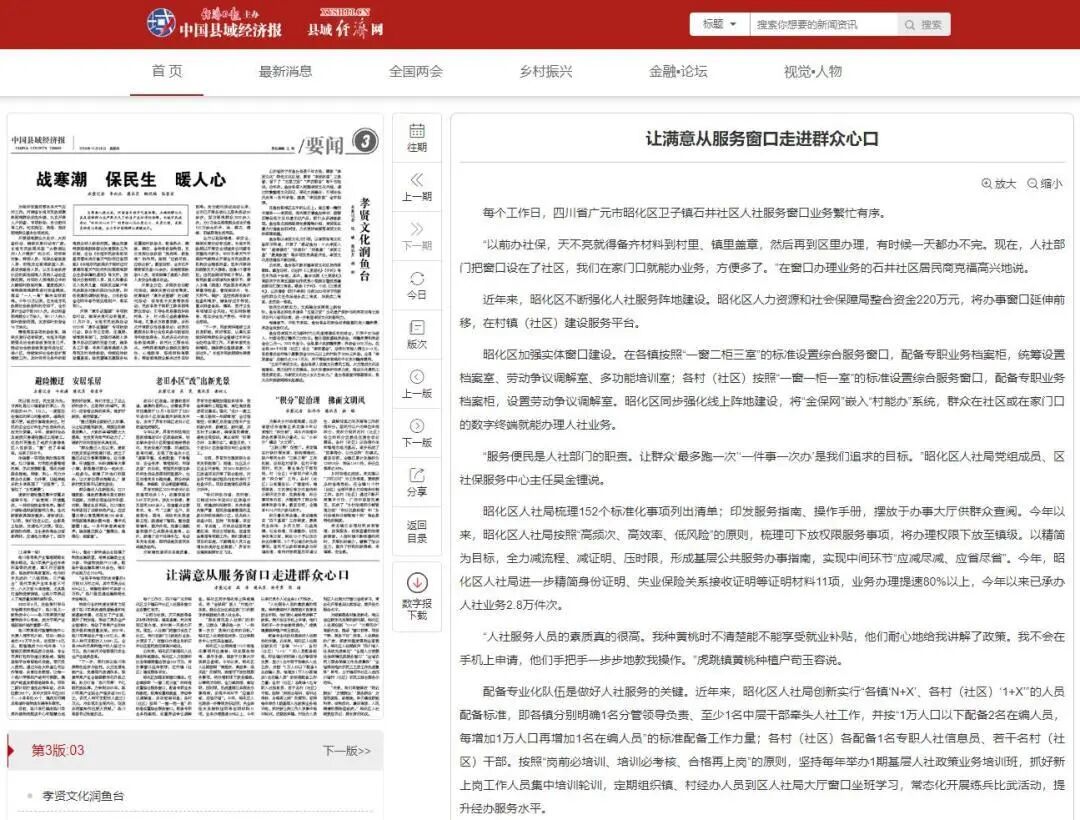1080x820 pixels.
Task: Click the 县域经济网 logo
Action: (x=345, y=23)
